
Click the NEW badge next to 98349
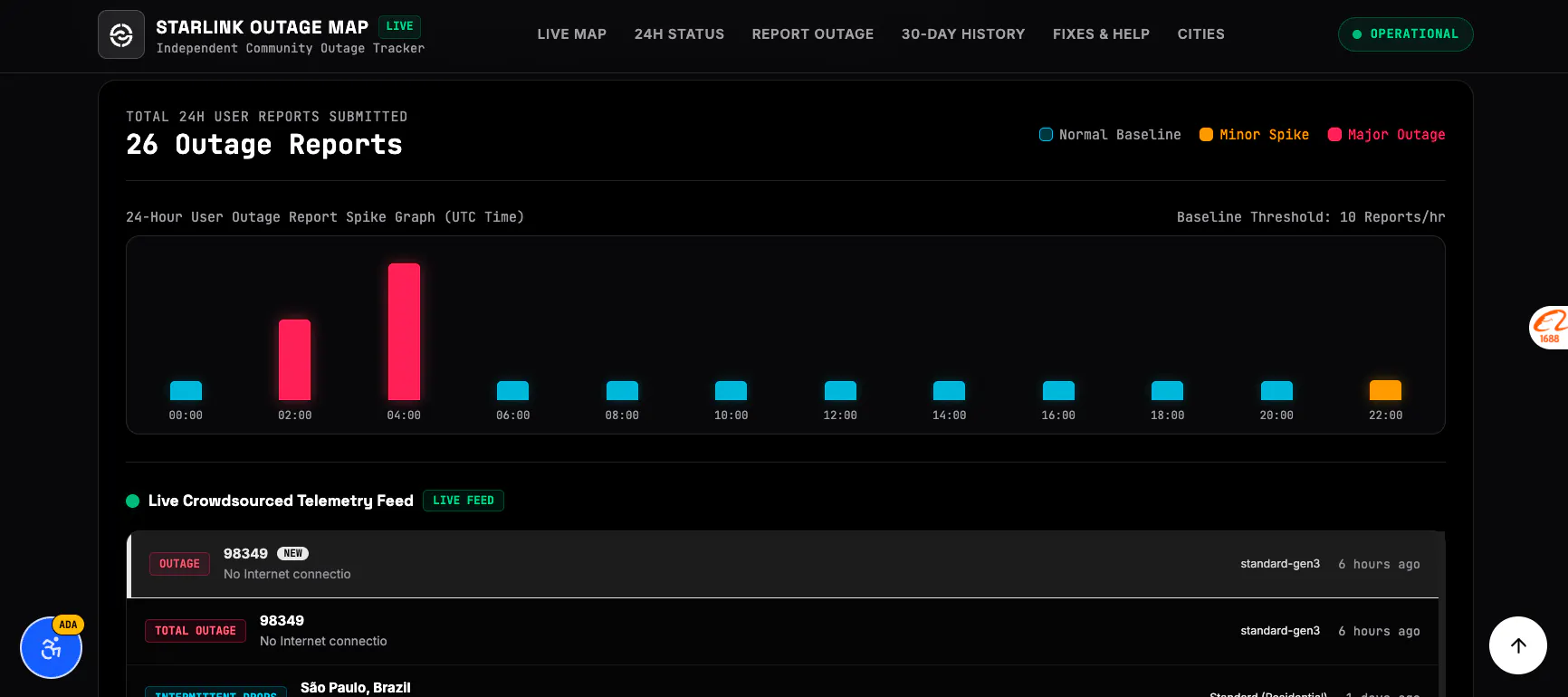pos(293,553)
